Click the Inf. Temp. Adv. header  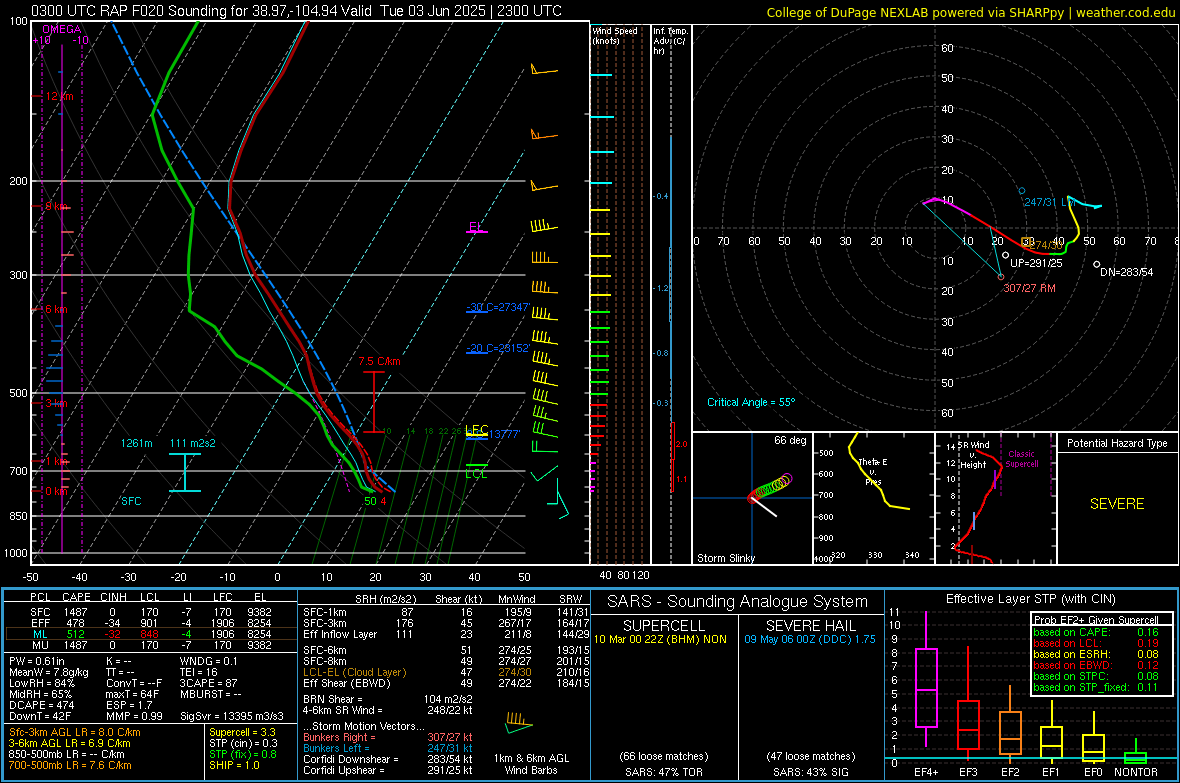coord(670,41)
